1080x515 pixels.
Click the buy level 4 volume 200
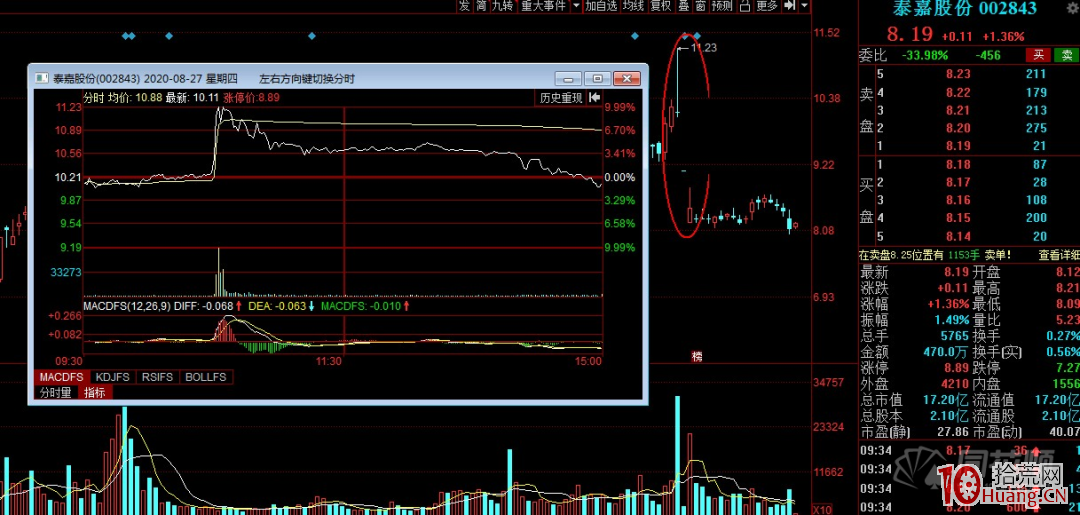1036,218
